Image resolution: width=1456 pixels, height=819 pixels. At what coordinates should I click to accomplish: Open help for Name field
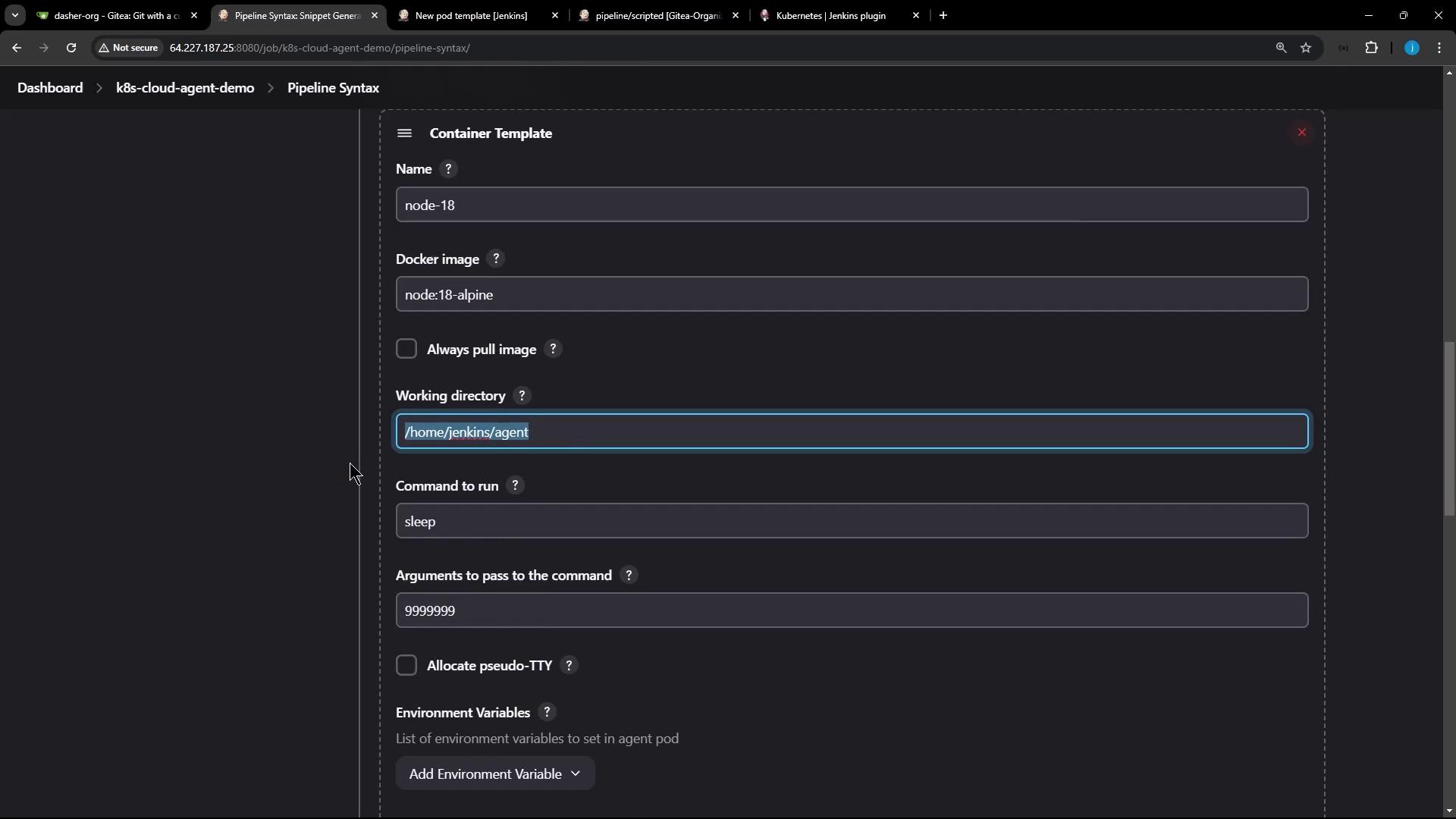[x=448, y=169]
